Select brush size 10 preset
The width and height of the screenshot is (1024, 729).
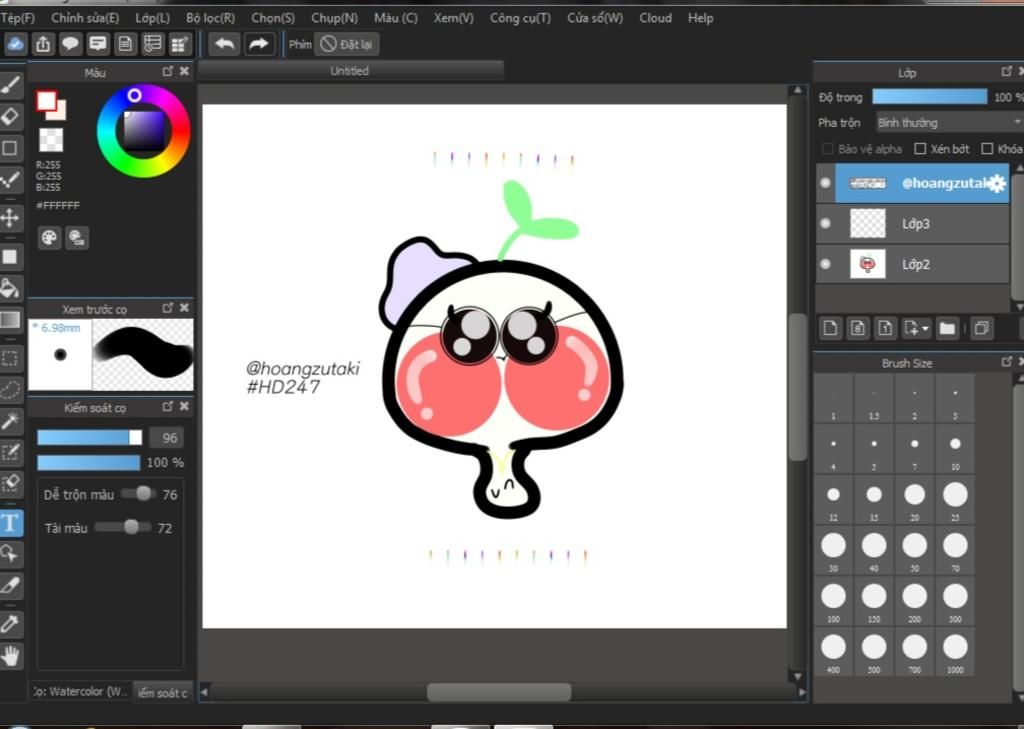point(955,449)
